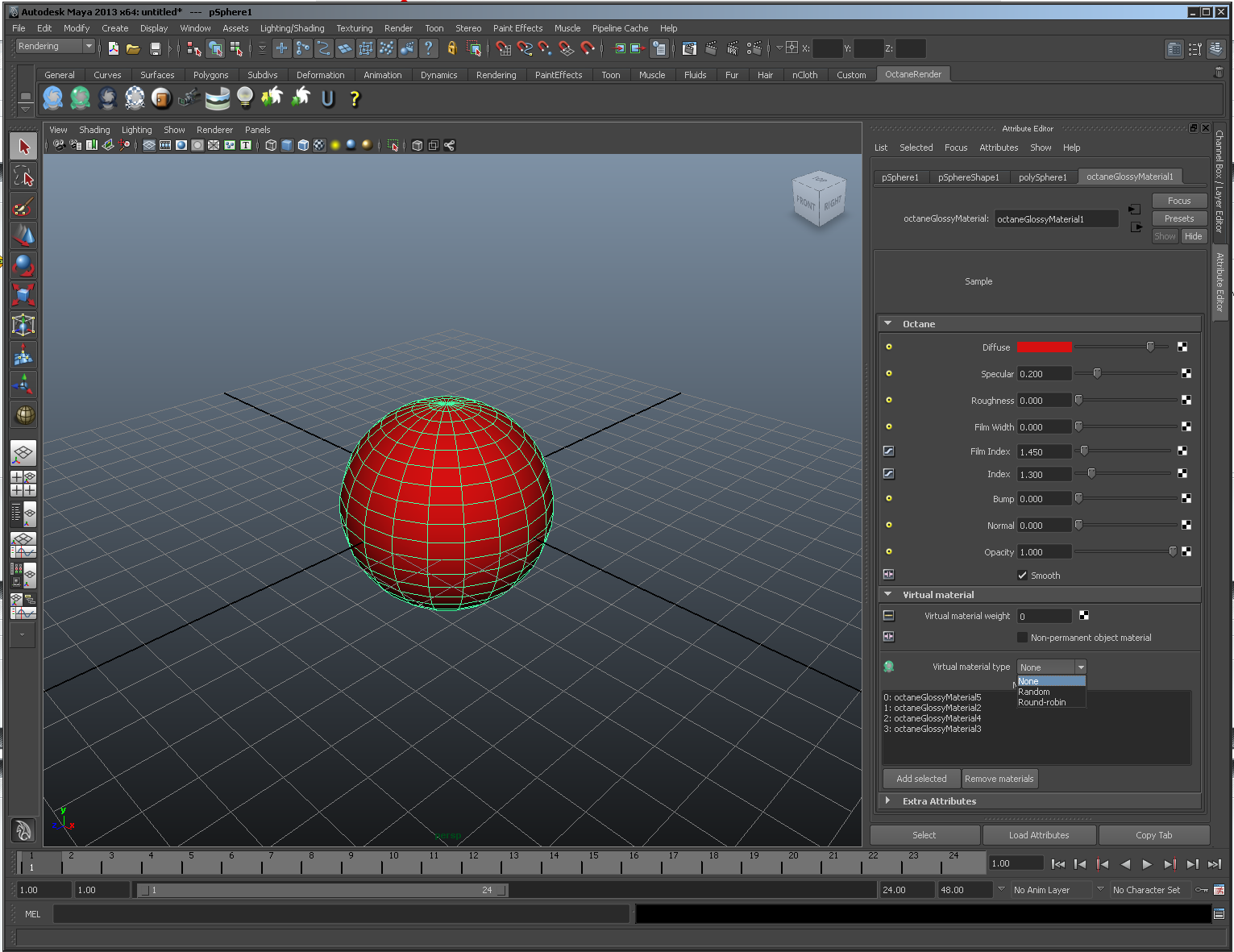The image size is (1234, 952).
Task: Click the Focus button
Action: [1179, 201]
